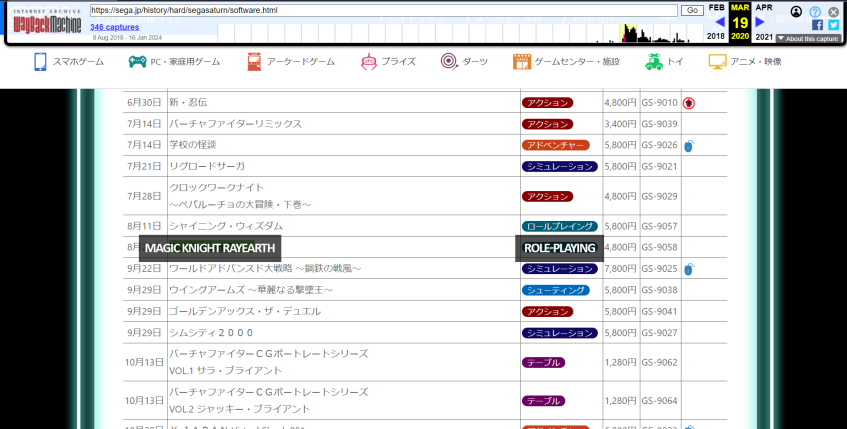Open アニメ・映像 menu item
847x429 pixels.
click(745, 62)
